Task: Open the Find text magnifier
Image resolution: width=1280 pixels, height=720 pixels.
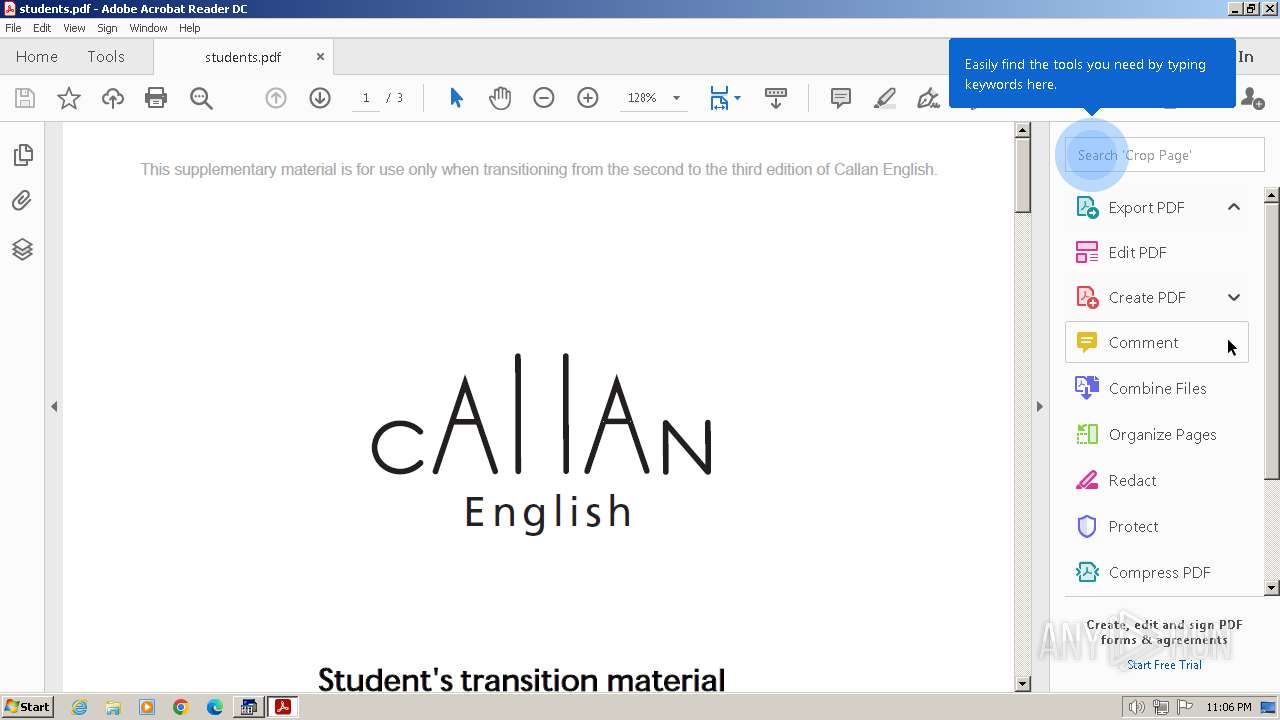Action: pyautogui.click(x=201, y=98)
